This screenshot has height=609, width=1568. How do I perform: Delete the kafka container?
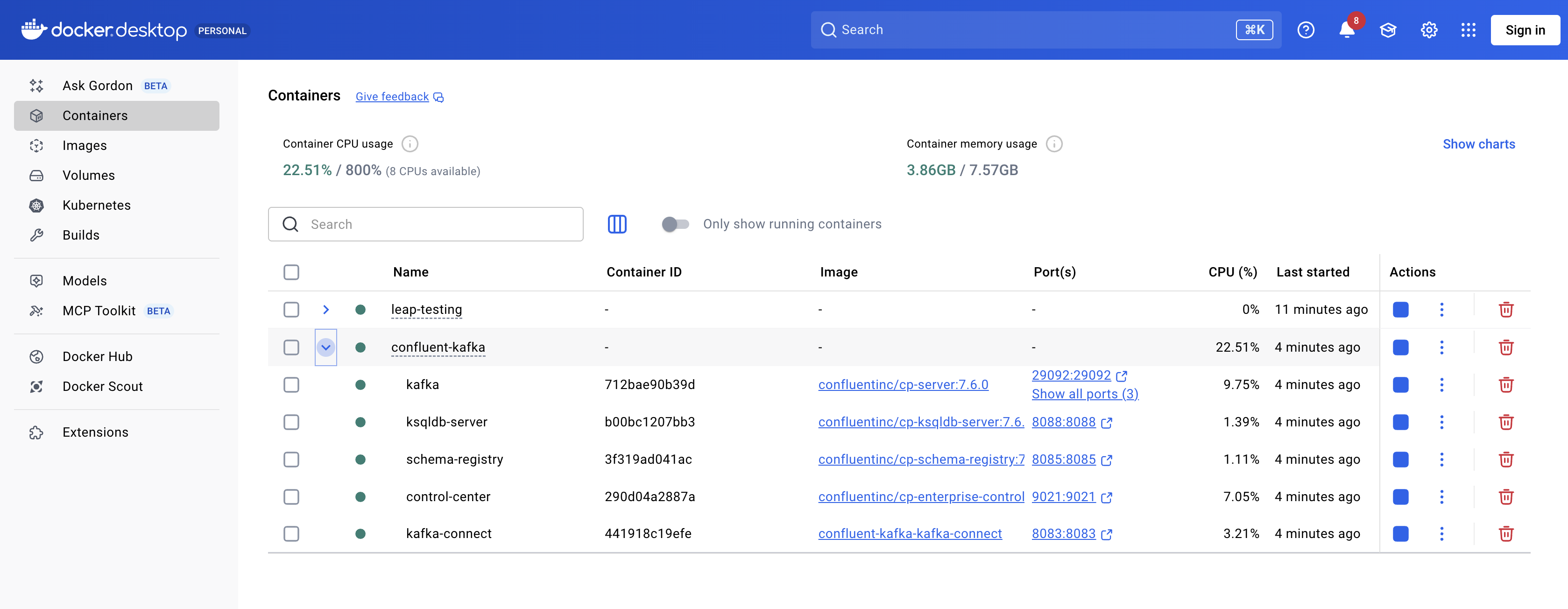[1506, 384]
